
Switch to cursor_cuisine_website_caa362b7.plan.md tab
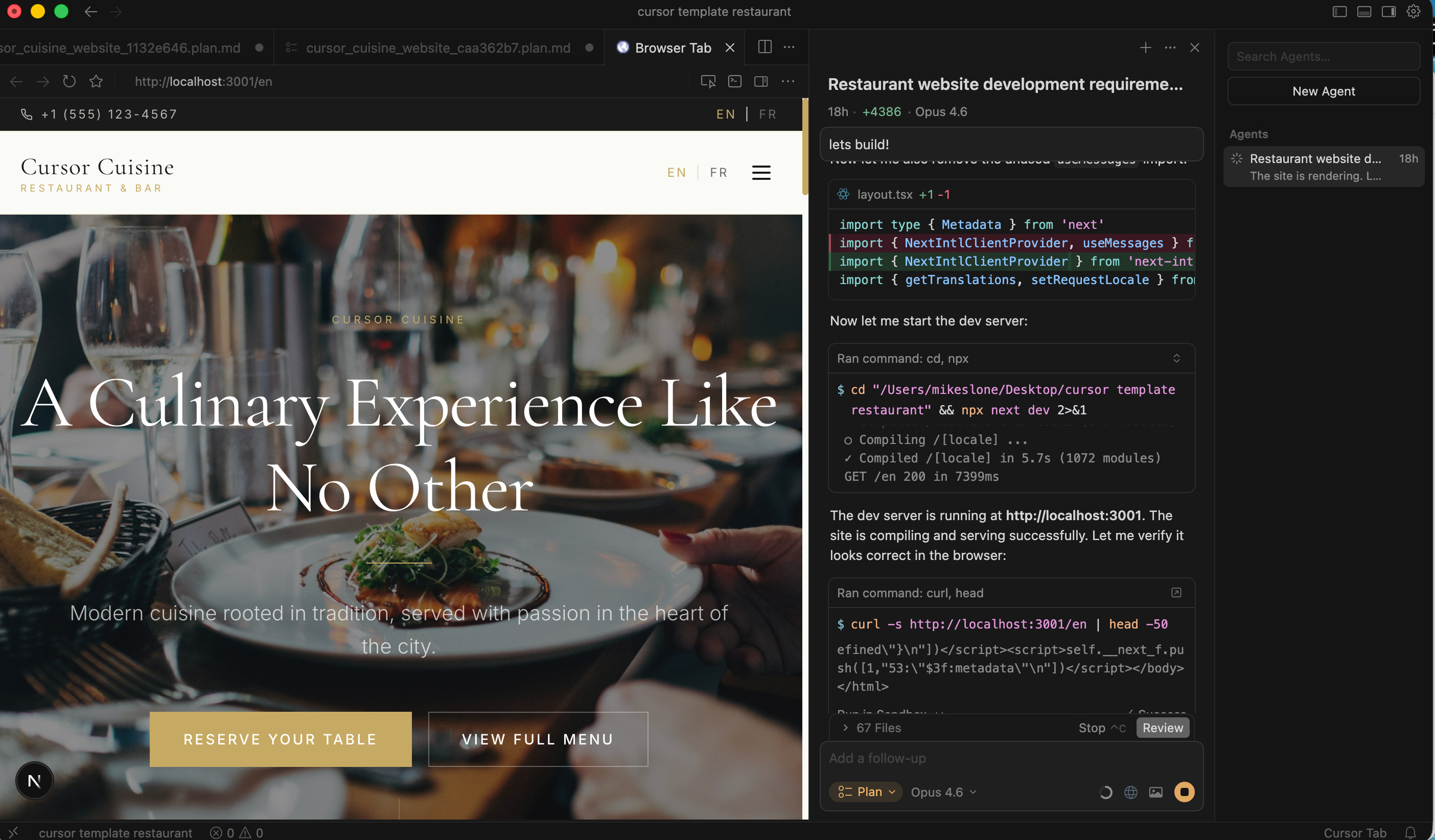coord(437,48)
